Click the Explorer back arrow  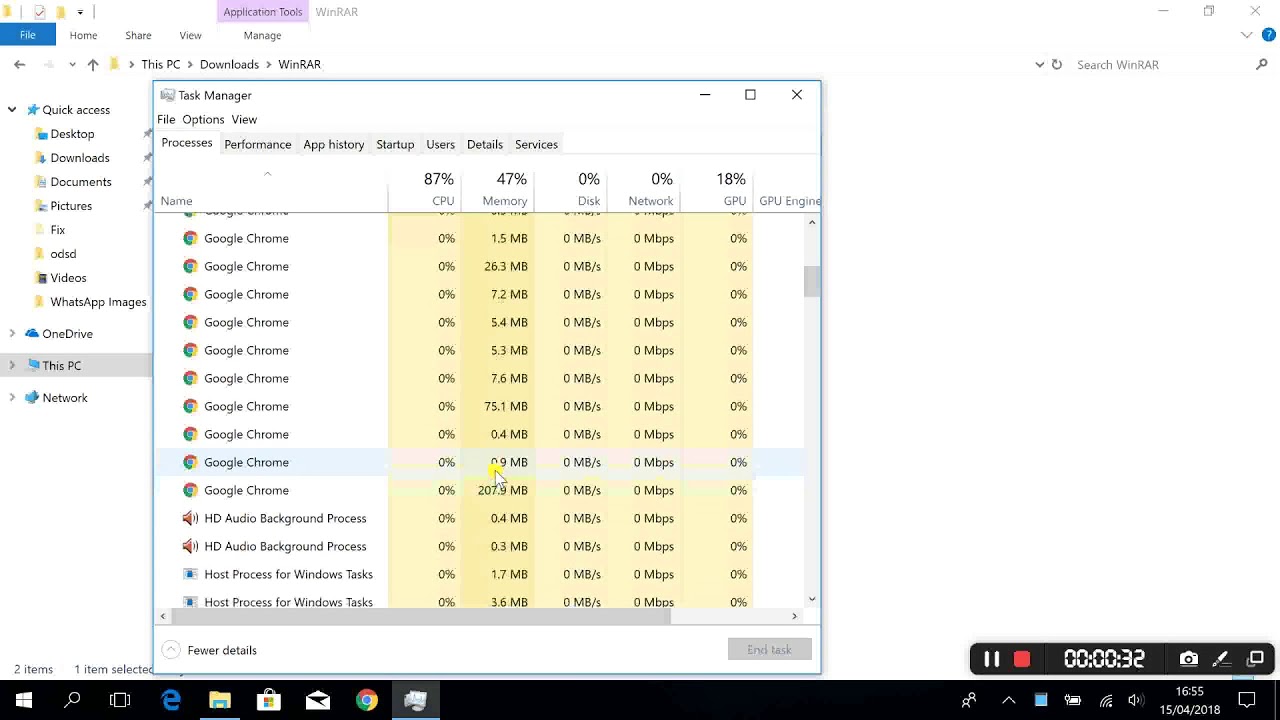20,64
